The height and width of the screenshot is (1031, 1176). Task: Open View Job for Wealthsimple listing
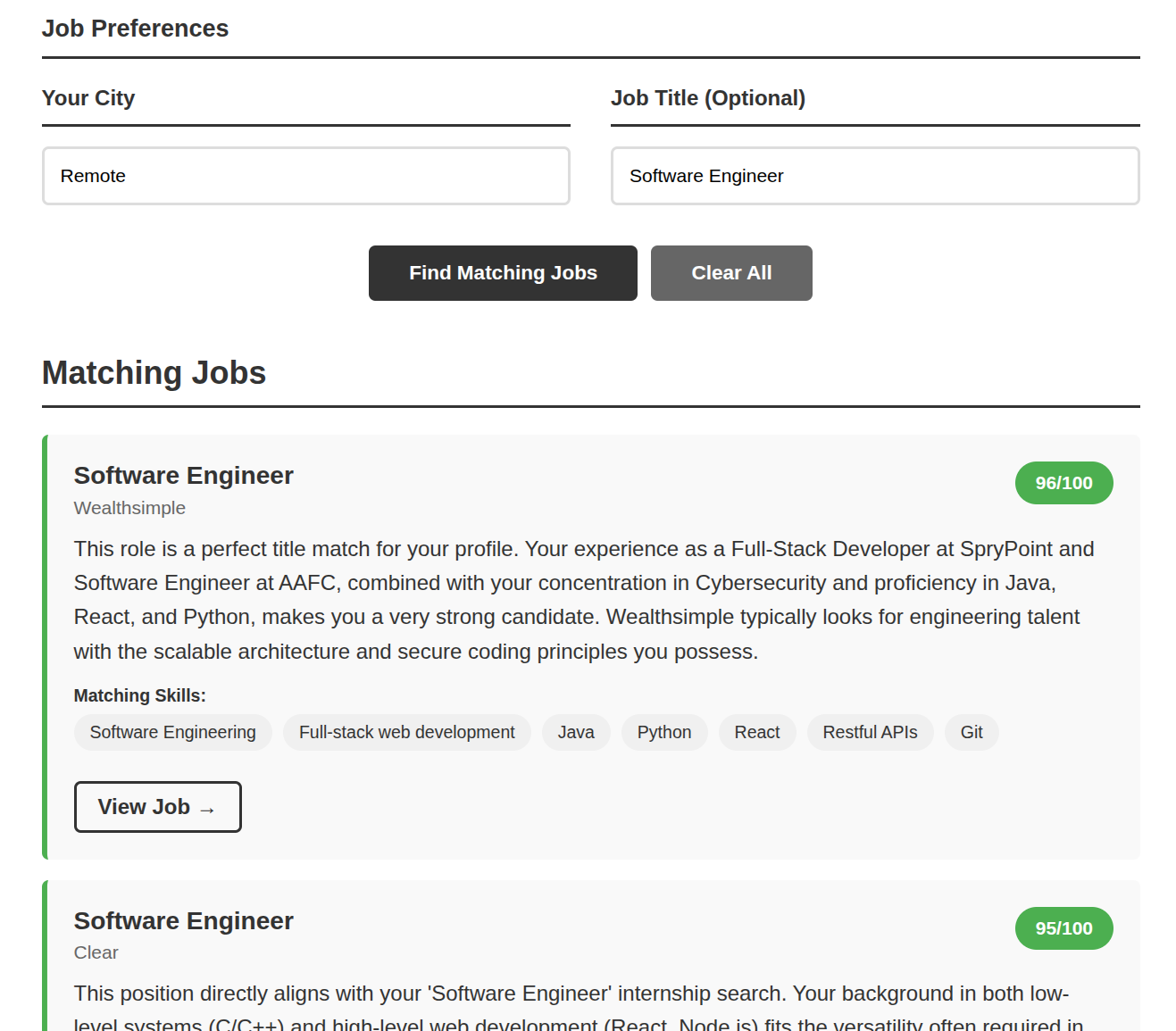(157, 807)
